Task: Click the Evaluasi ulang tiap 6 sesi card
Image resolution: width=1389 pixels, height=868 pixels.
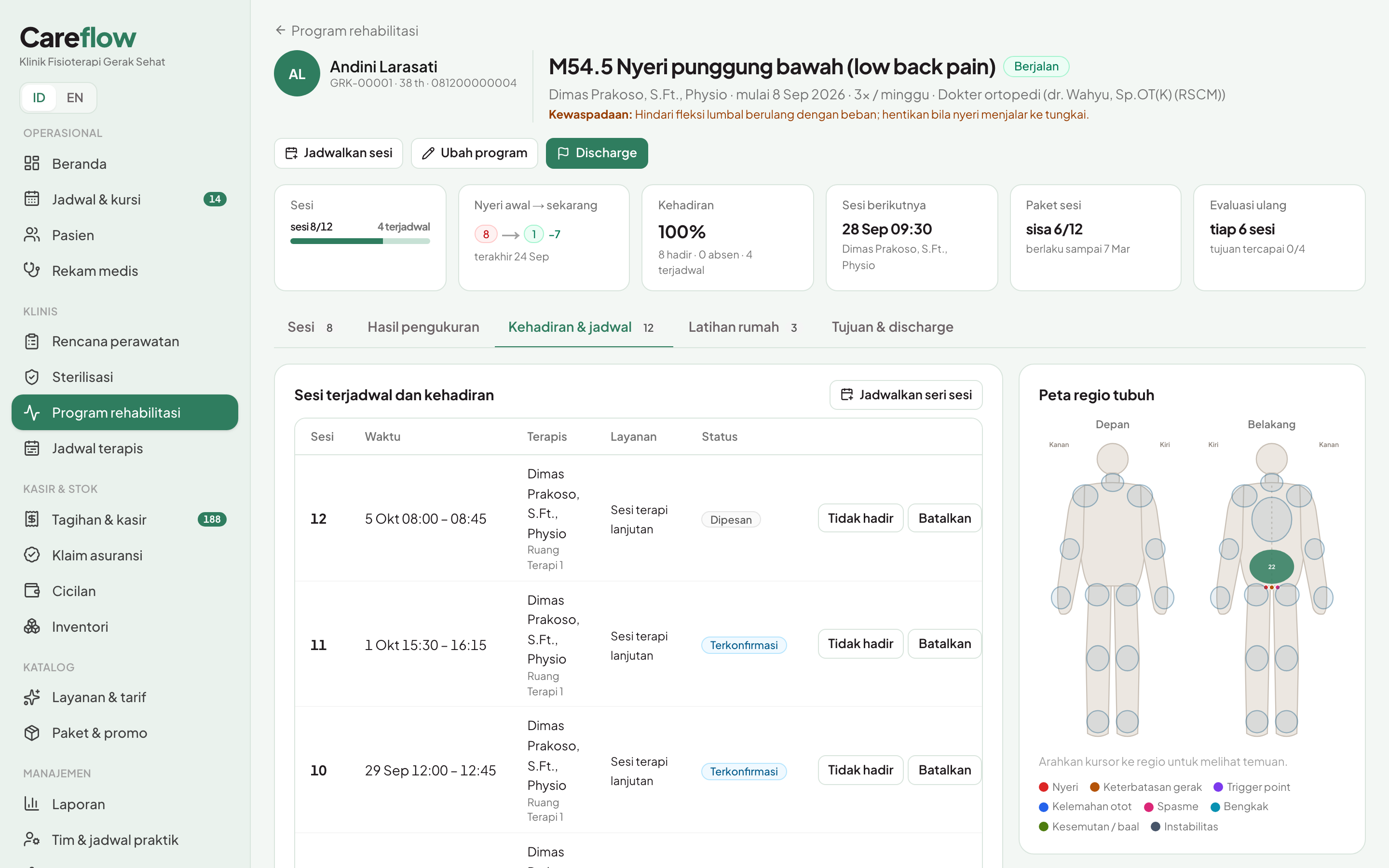Action: [x=1279, y=238]
